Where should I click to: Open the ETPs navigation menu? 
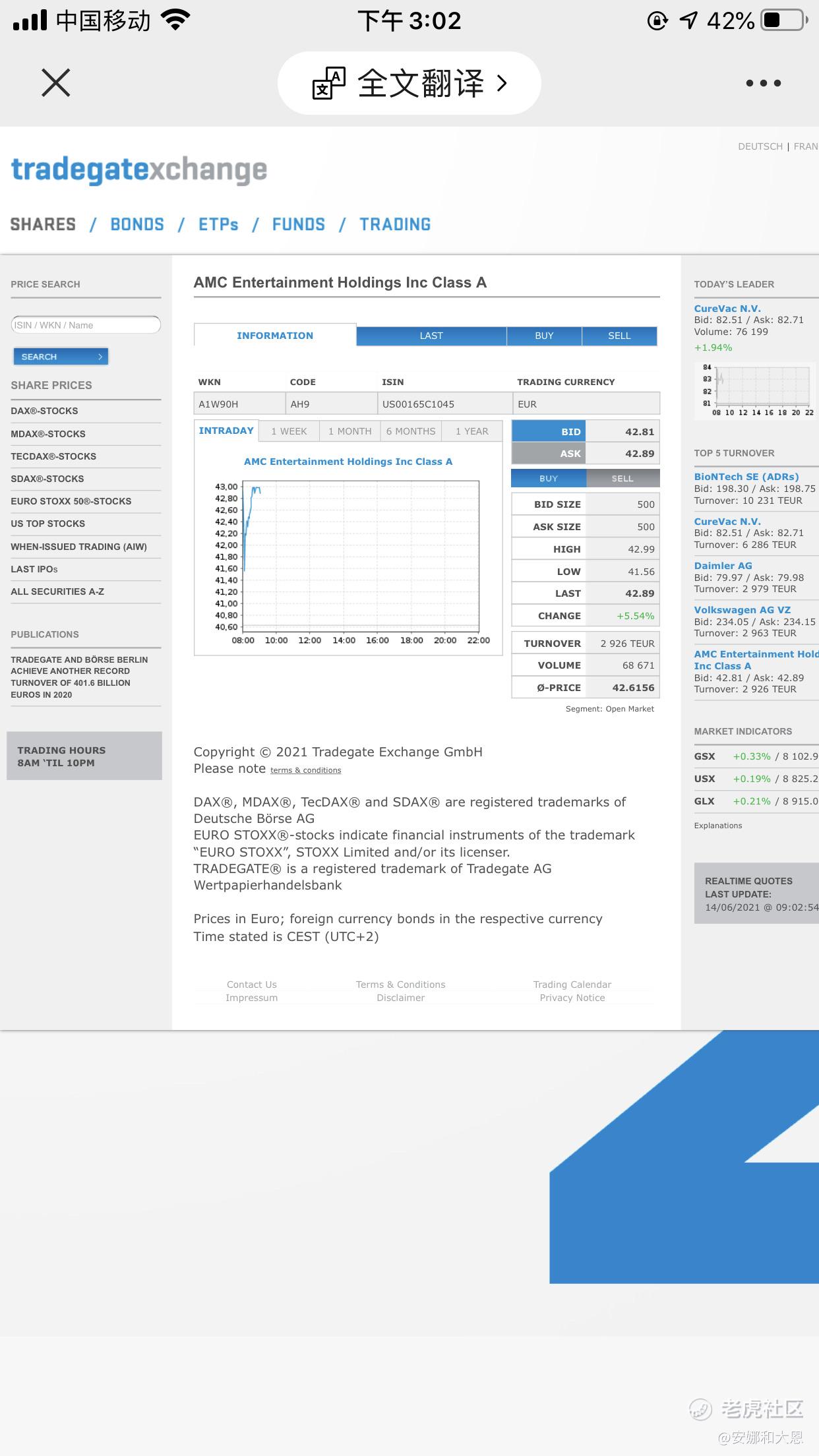(218, 224)
